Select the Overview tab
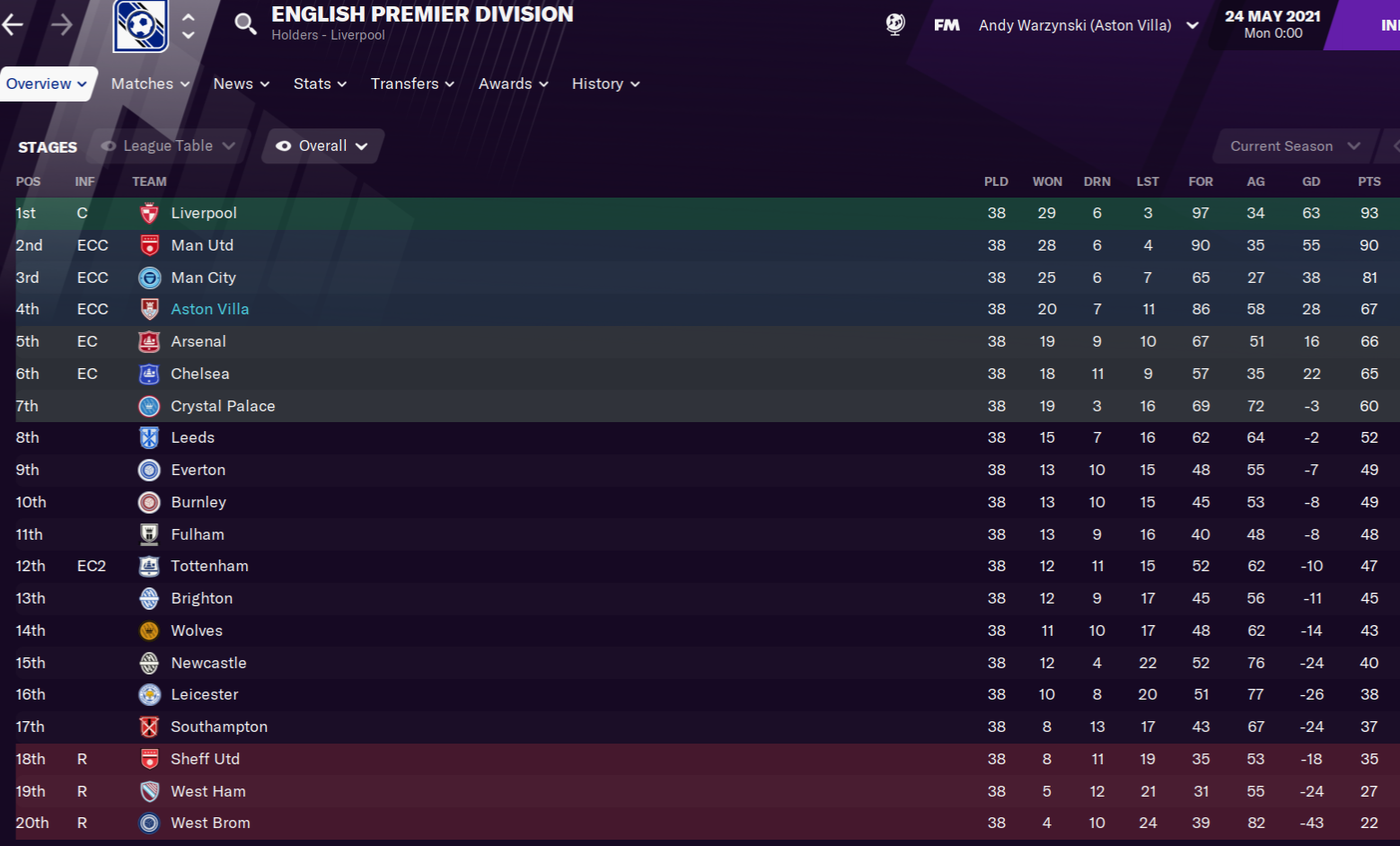 tap(47, 84)
